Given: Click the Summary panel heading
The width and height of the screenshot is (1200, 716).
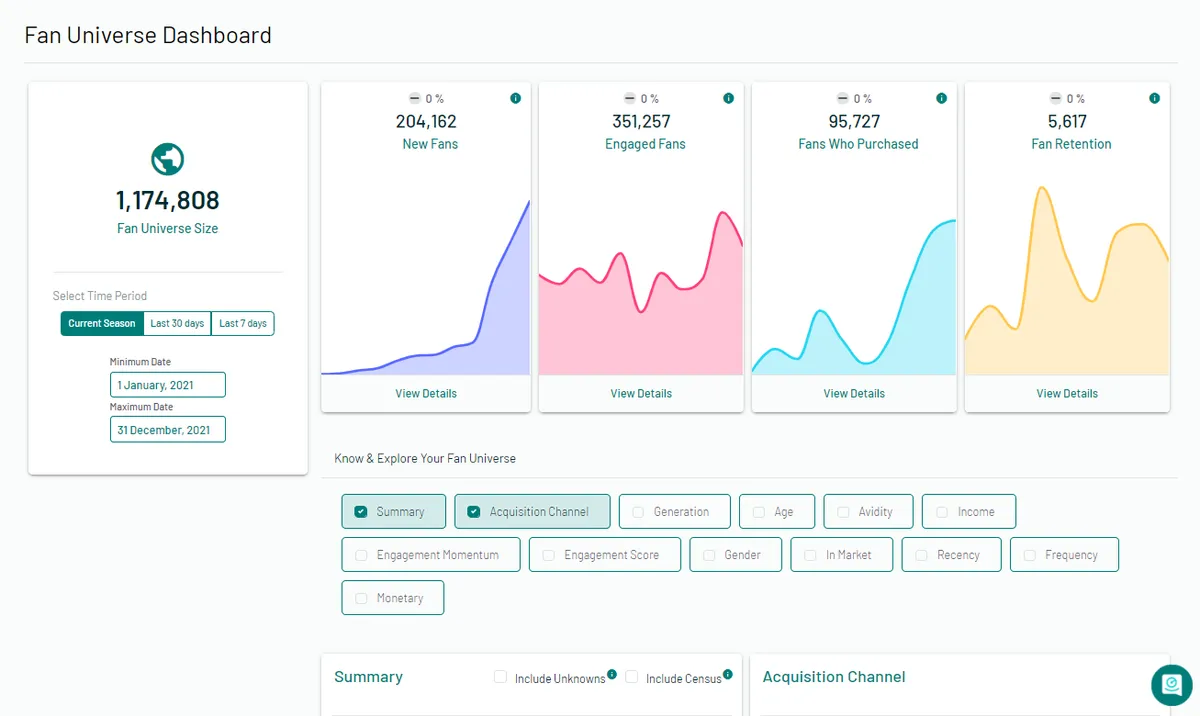Looking at the screenshot, I should tap(368, 677).
